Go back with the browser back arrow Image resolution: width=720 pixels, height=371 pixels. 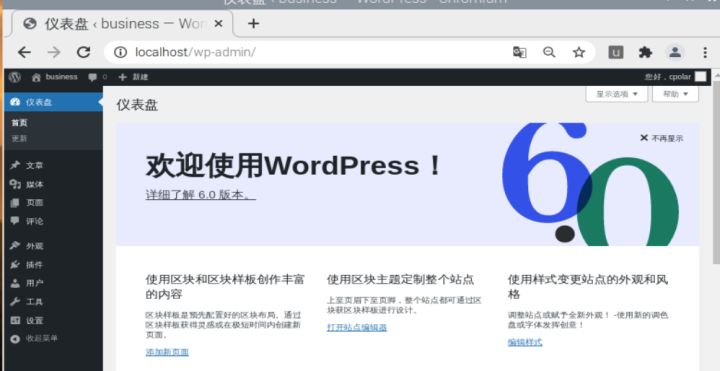tap(24, 52)
